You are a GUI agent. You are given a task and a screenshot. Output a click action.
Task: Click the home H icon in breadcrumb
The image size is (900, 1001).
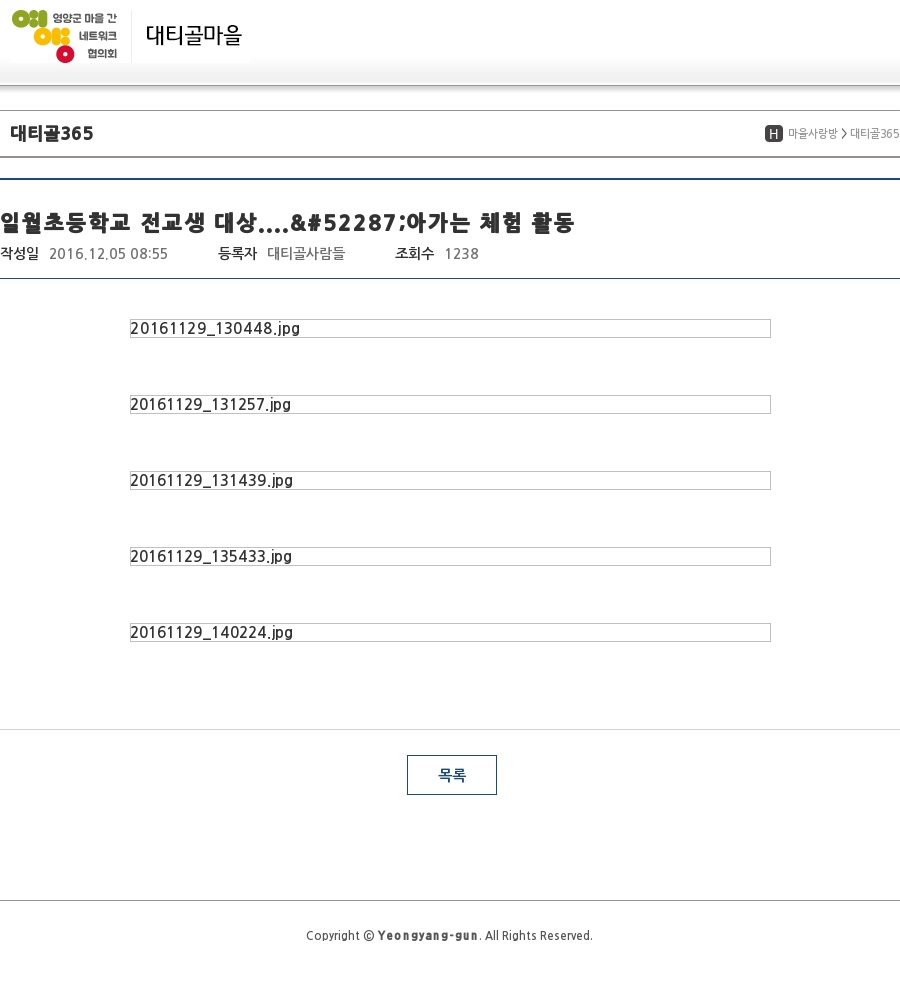pyautogui.click(x=773, y=134)
